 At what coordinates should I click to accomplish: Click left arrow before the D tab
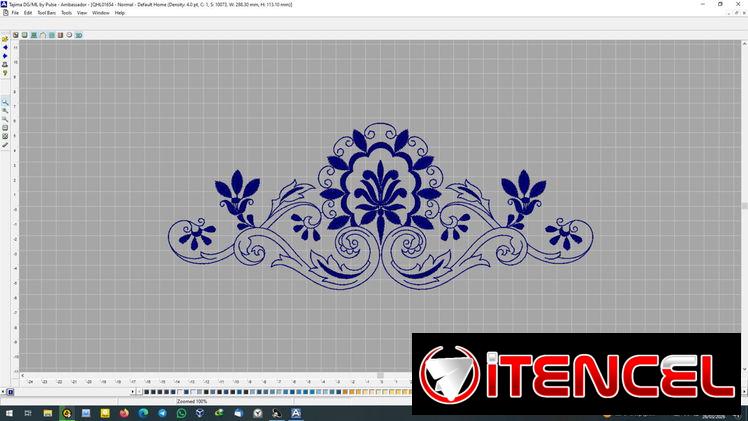click(x=3, y=392)
